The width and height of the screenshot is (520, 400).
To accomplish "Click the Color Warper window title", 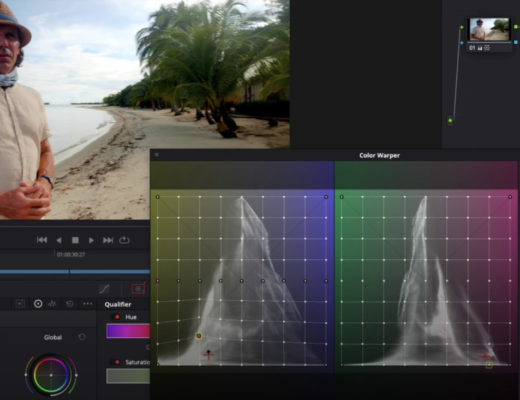I will click(379, 155).
